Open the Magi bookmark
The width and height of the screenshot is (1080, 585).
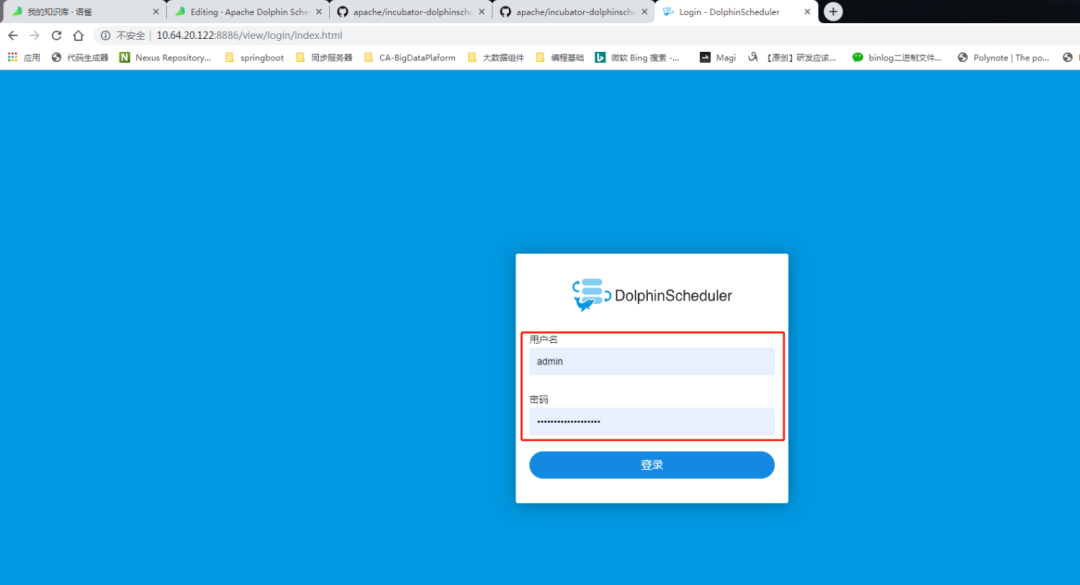(x=718, y=58)
